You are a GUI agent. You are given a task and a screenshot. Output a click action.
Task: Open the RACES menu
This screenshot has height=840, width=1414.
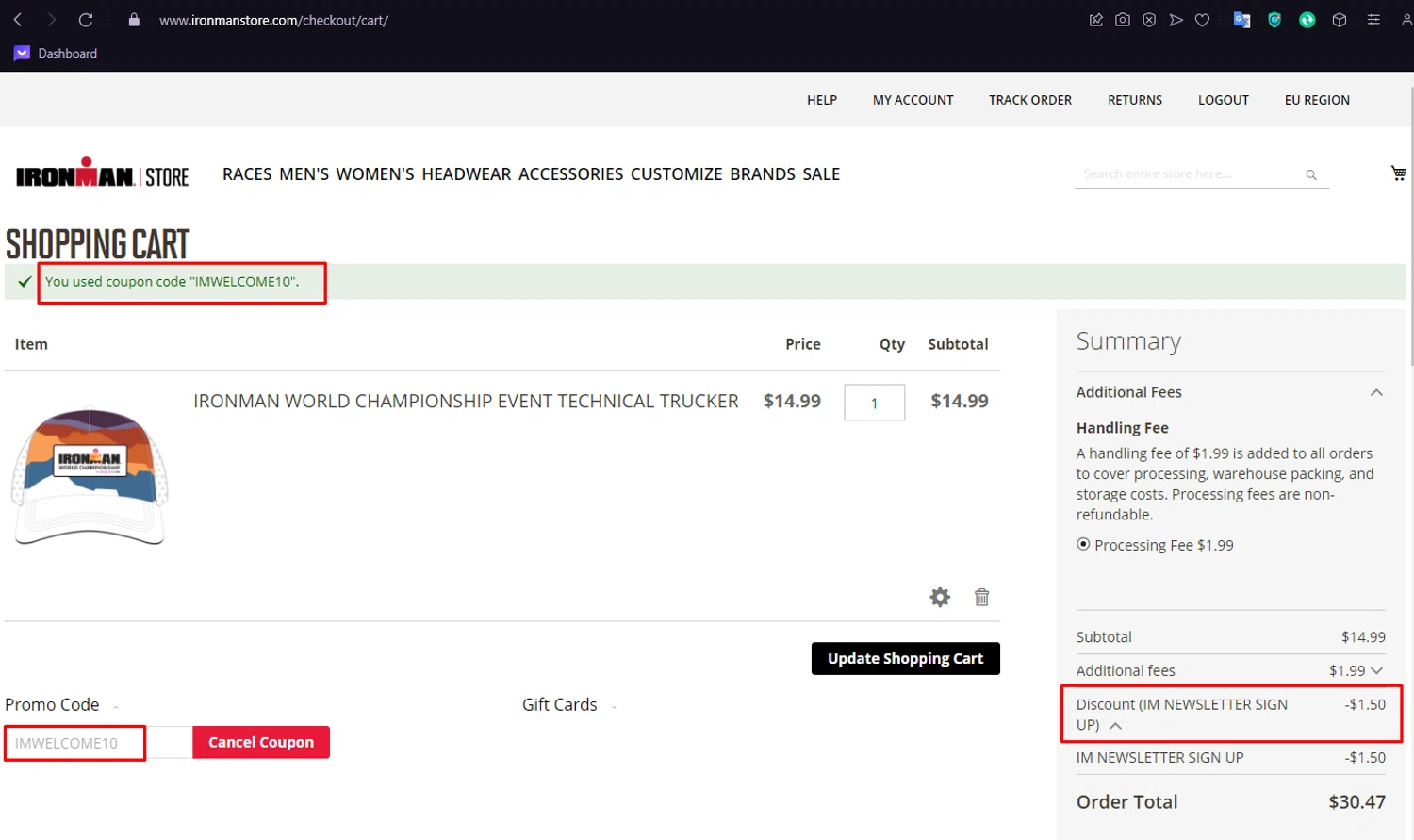(247, 174)
